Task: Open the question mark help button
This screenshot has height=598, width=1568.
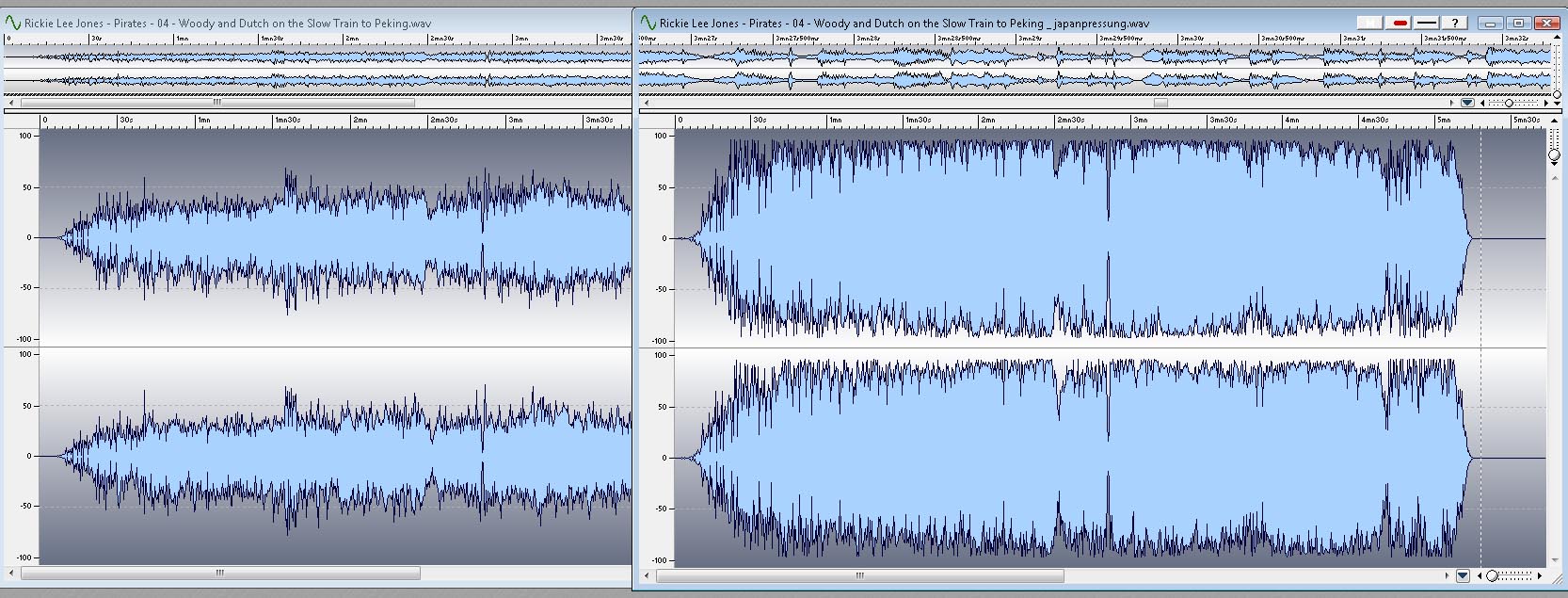Action: (1454, 23)
